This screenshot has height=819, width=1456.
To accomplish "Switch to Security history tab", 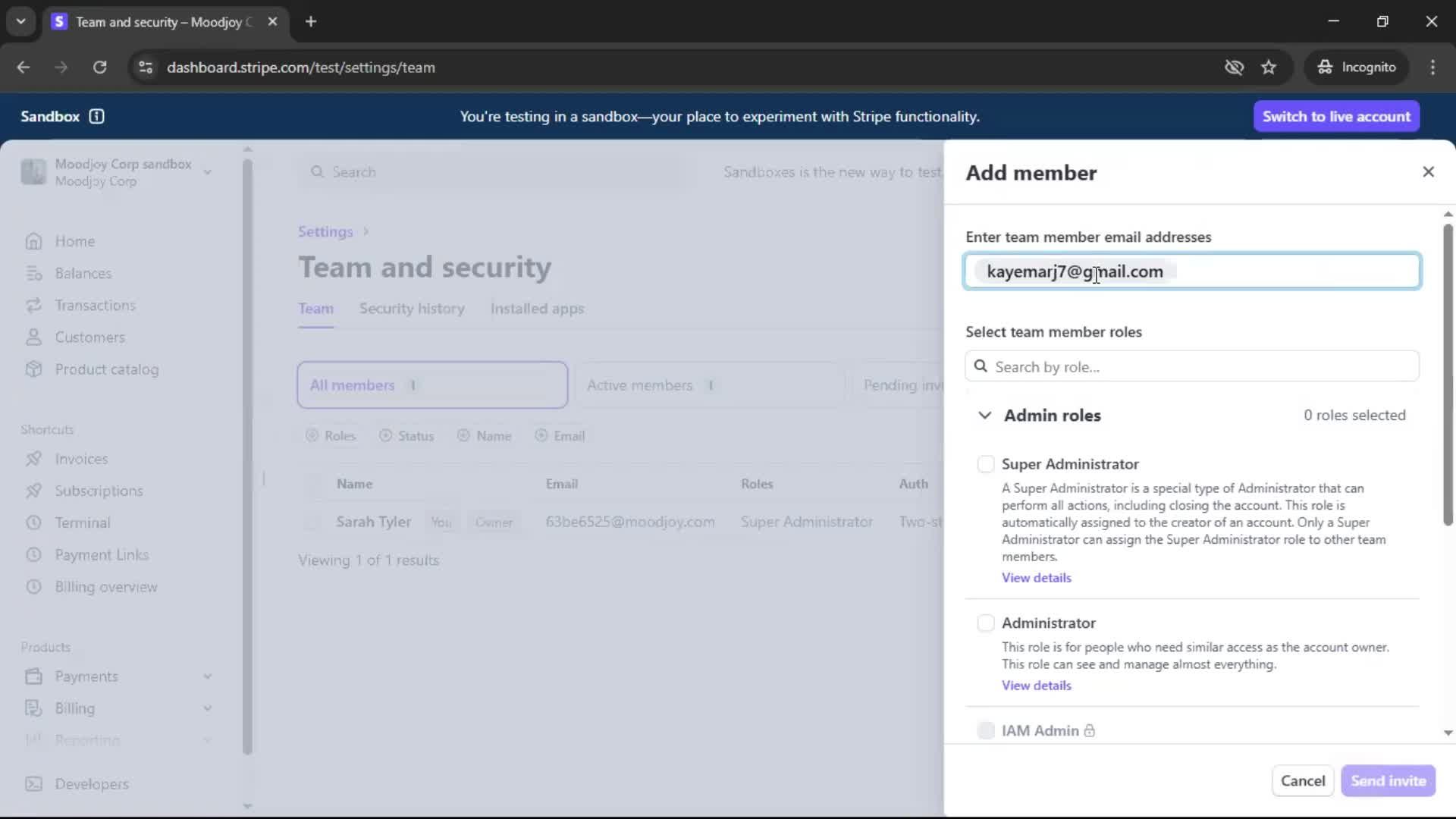I will coord(411,309).
